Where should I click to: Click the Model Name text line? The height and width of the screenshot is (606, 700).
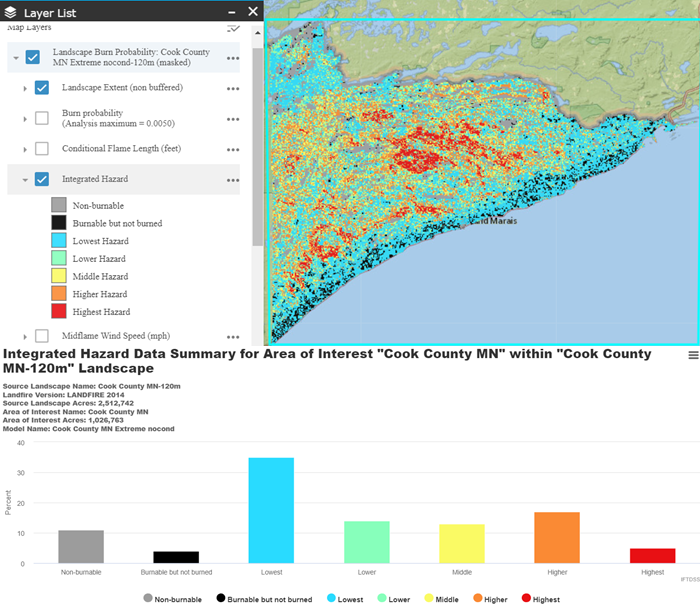point(88,429)
